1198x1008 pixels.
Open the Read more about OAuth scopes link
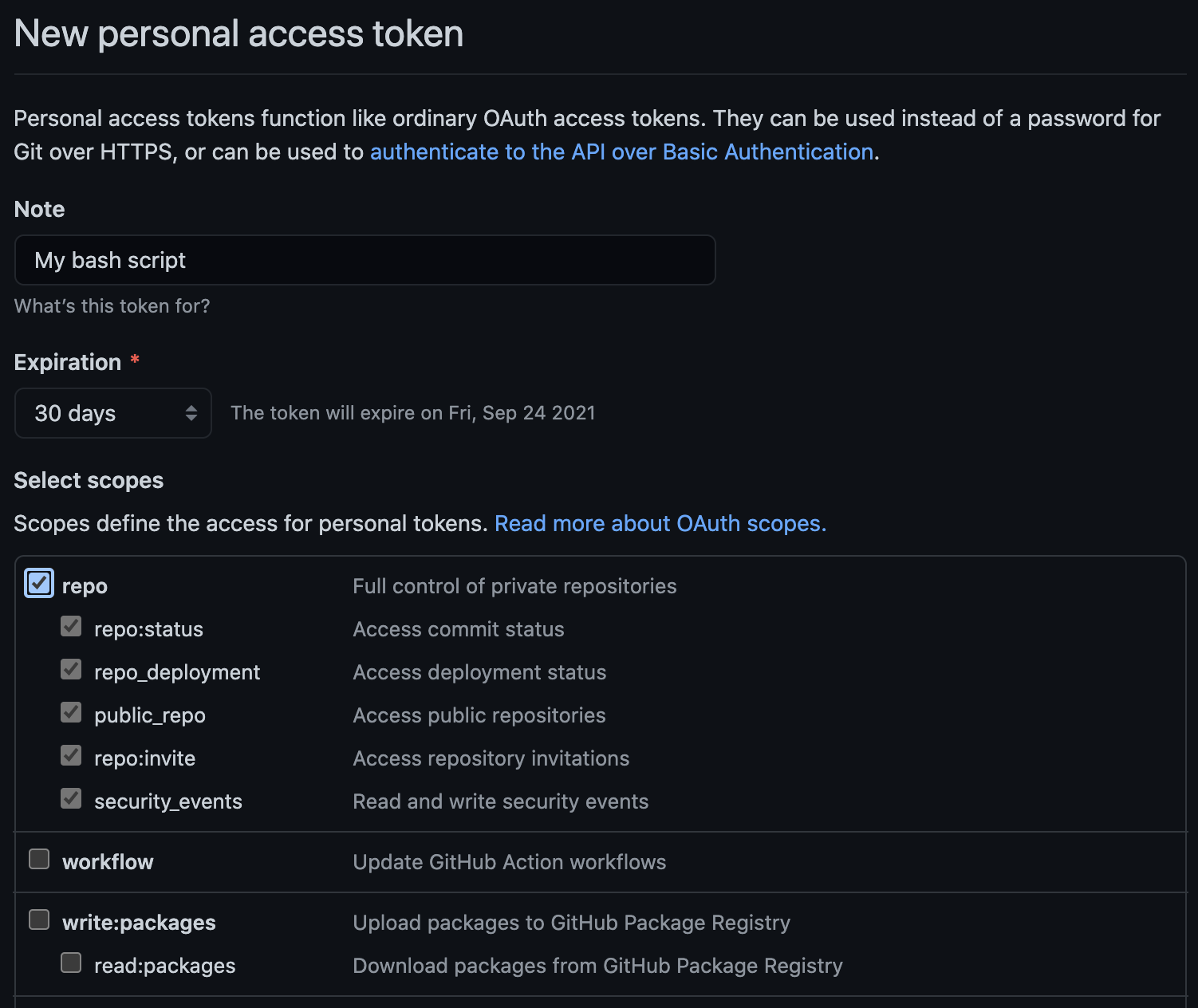click(660, 523)
